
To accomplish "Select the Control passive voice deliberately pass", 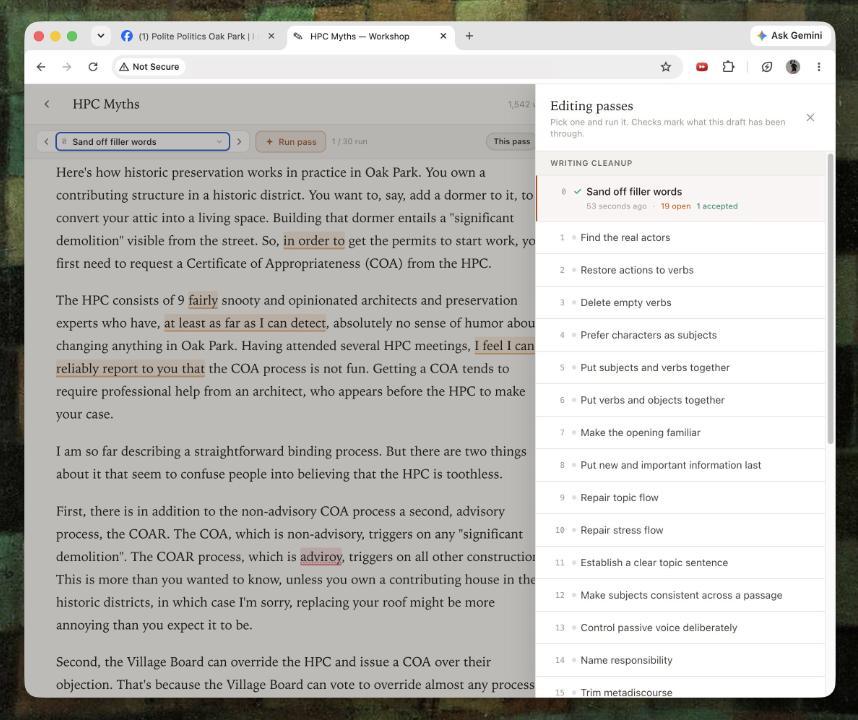I will [680, 628].
